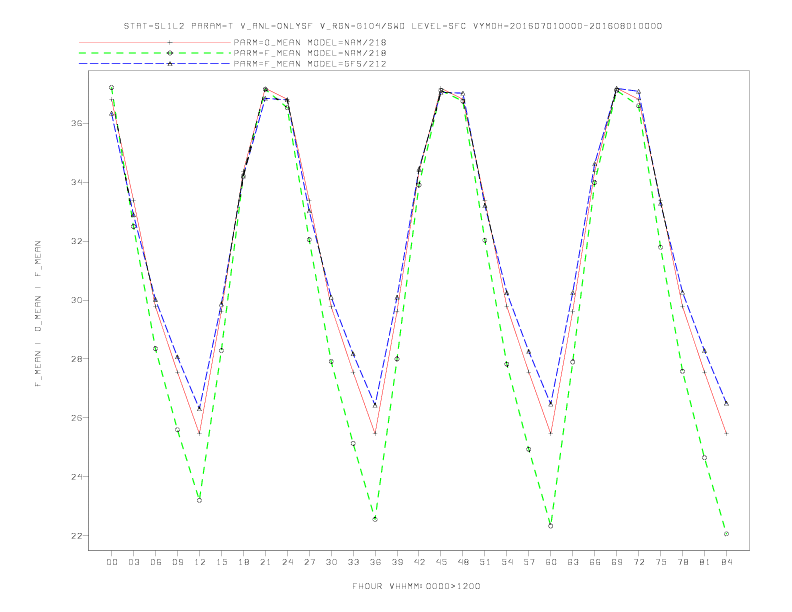Click x-axis tick label 18
The width and height of the screenshot is (792, 612).
[243, 562]
